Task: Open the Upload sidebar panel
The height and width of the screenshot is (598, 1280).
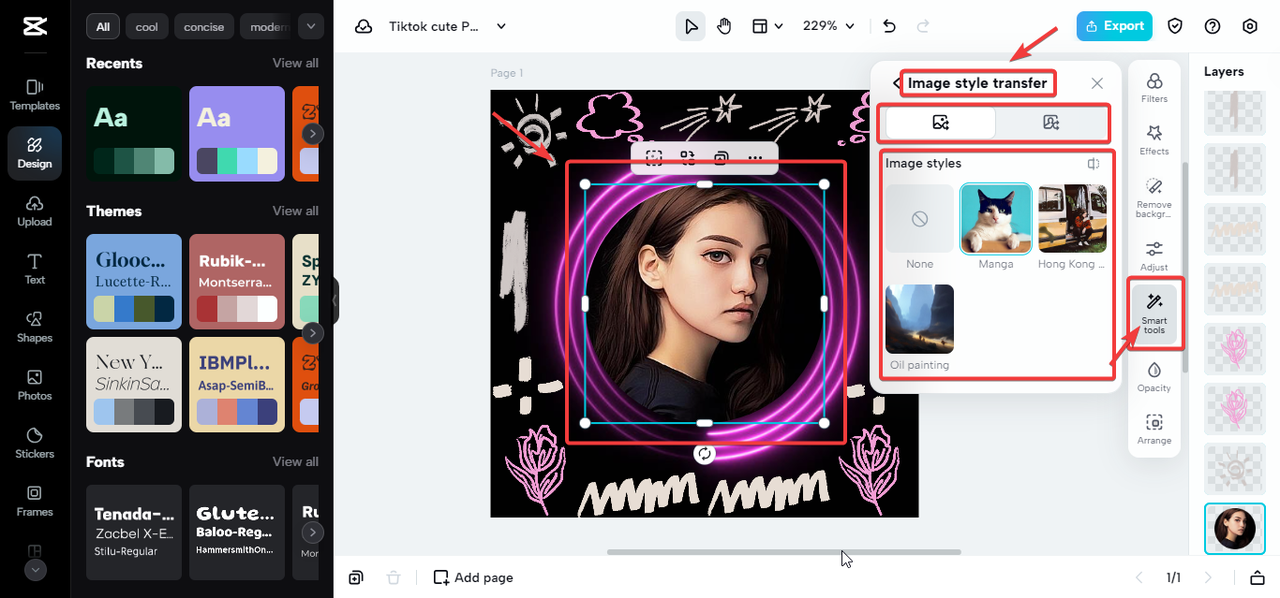Action: point(35,211)
